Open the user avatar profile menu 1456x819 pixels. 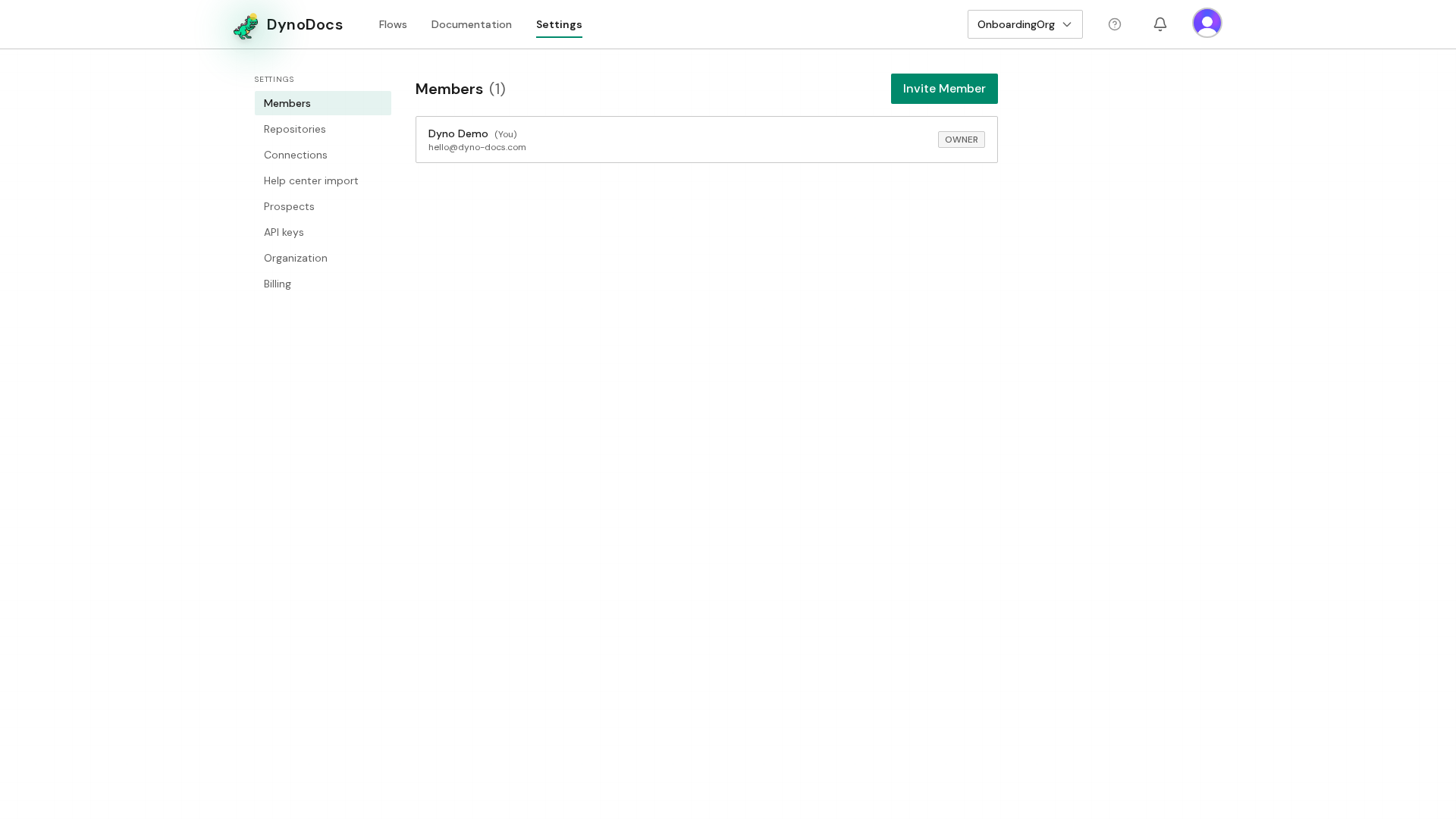pyautogui.click(x=1207, y=23)
